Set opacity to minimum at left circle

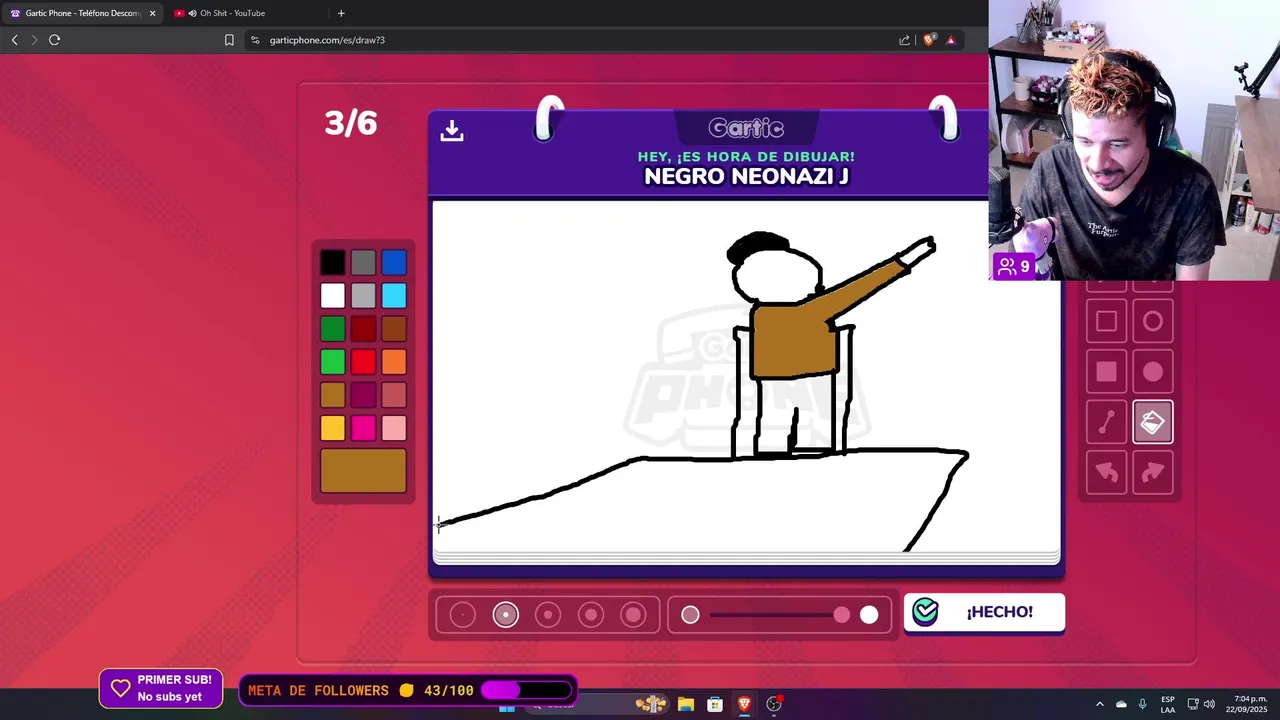tap(690, 615)
